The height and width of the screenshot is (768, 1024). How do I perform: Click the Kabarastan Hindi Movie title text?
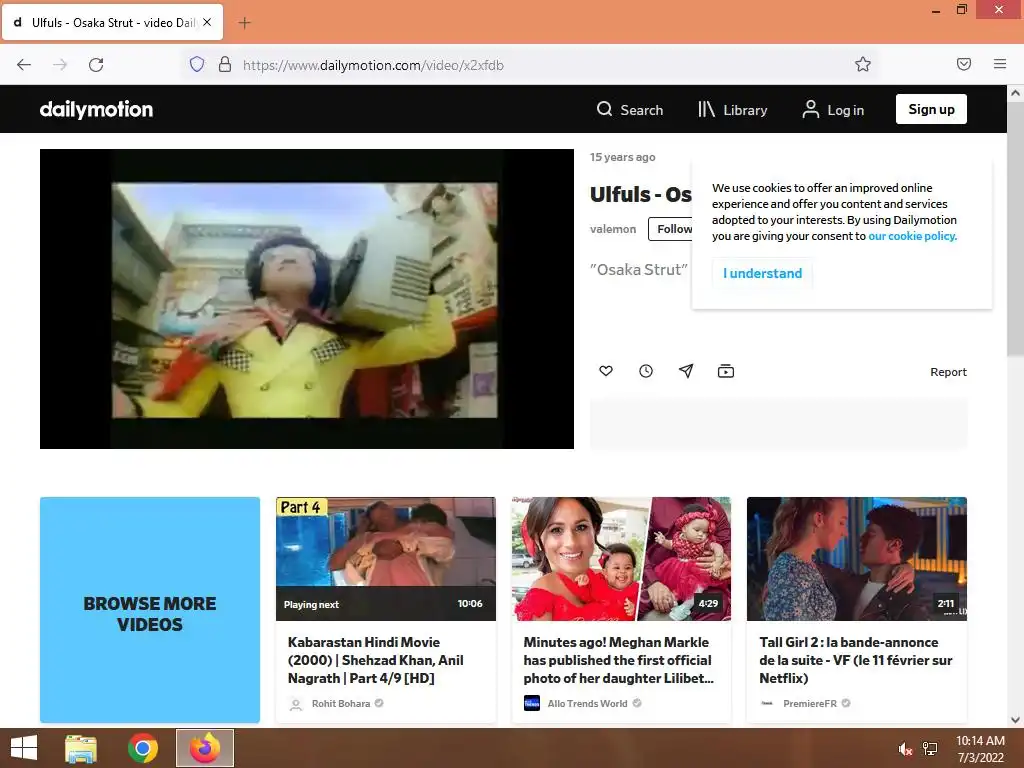click(376, 660)
